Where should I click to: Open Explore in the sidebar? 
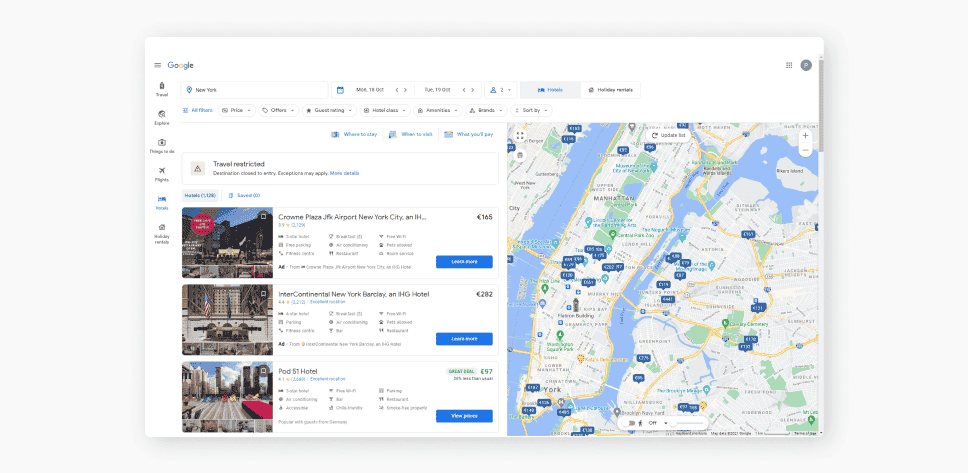[162, 118]
